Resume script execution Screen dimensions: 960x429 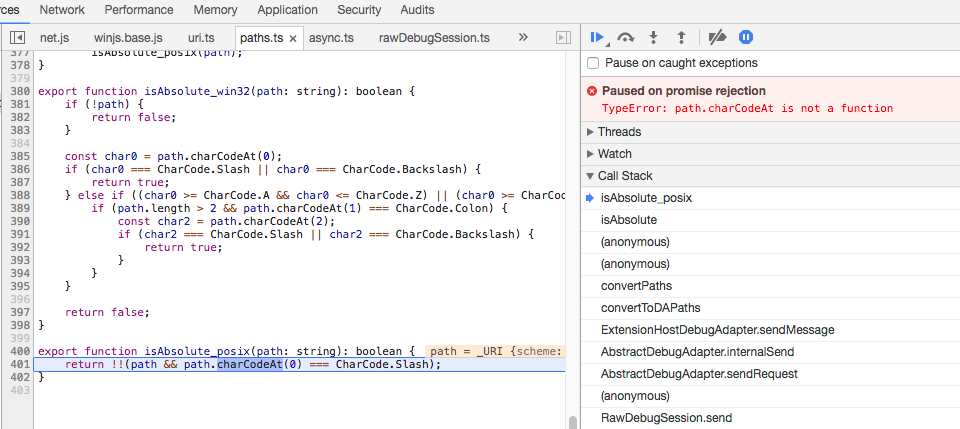pyautogui.click(x=597, y=37)
